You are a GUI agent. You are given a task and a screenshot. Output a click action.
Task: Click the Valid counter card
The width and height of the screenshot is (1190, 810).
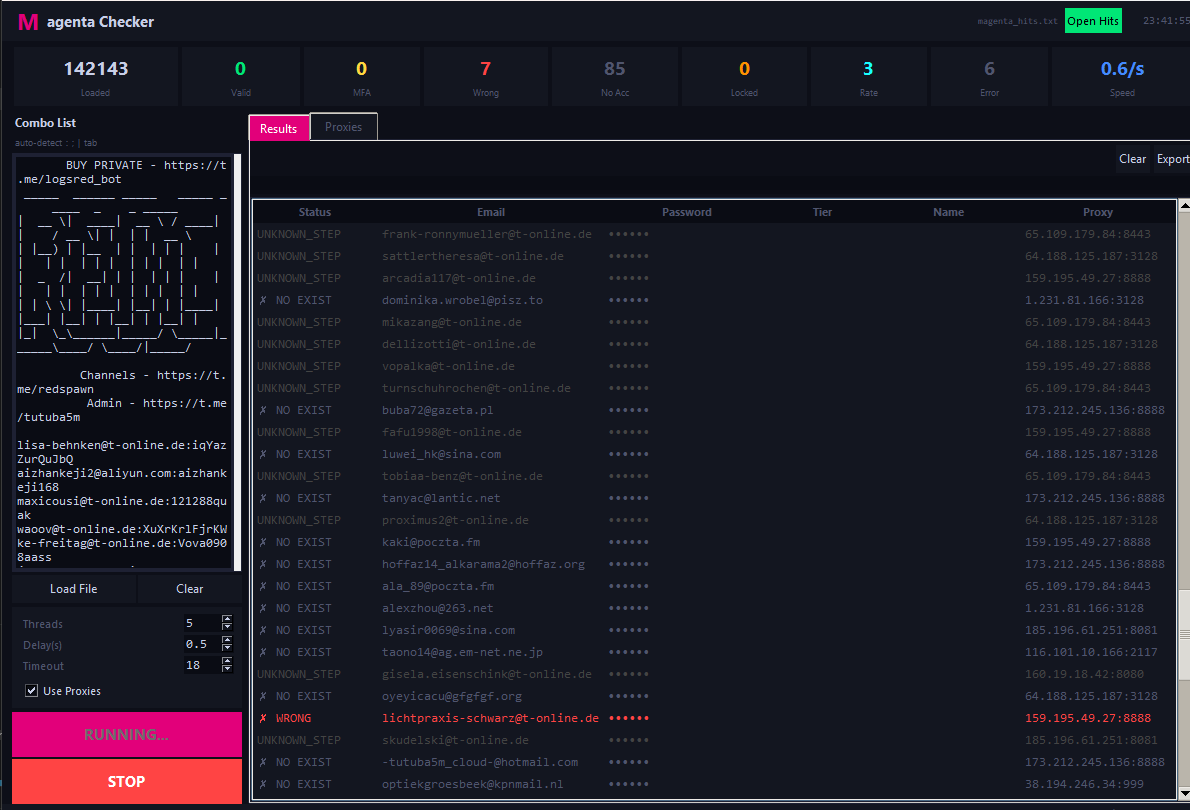tap(241, 77)
